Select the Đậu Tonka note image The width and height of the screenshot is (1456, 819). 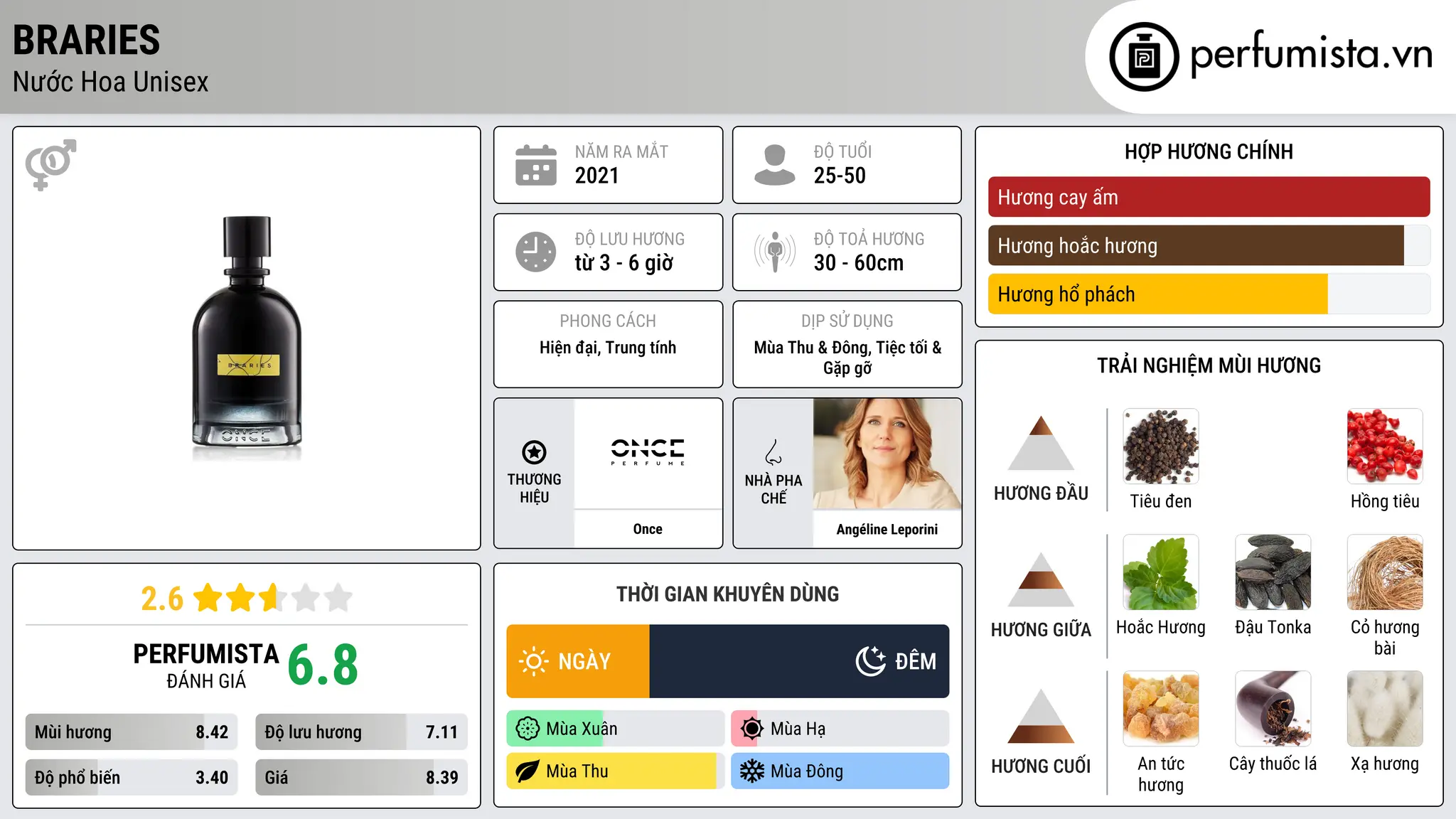coord(1273,572)
